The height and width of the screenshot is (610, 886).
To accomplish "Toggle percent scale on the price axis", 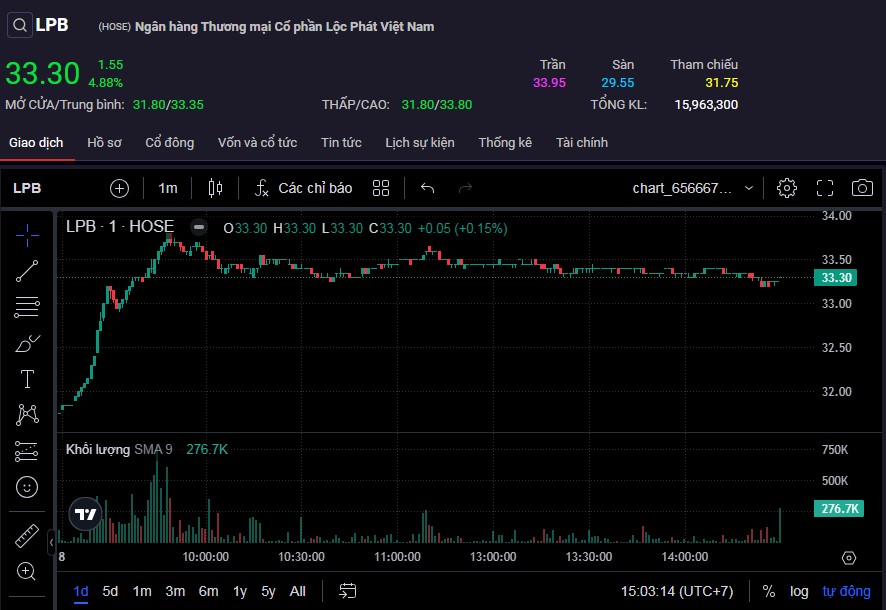I will pos(768,591).
